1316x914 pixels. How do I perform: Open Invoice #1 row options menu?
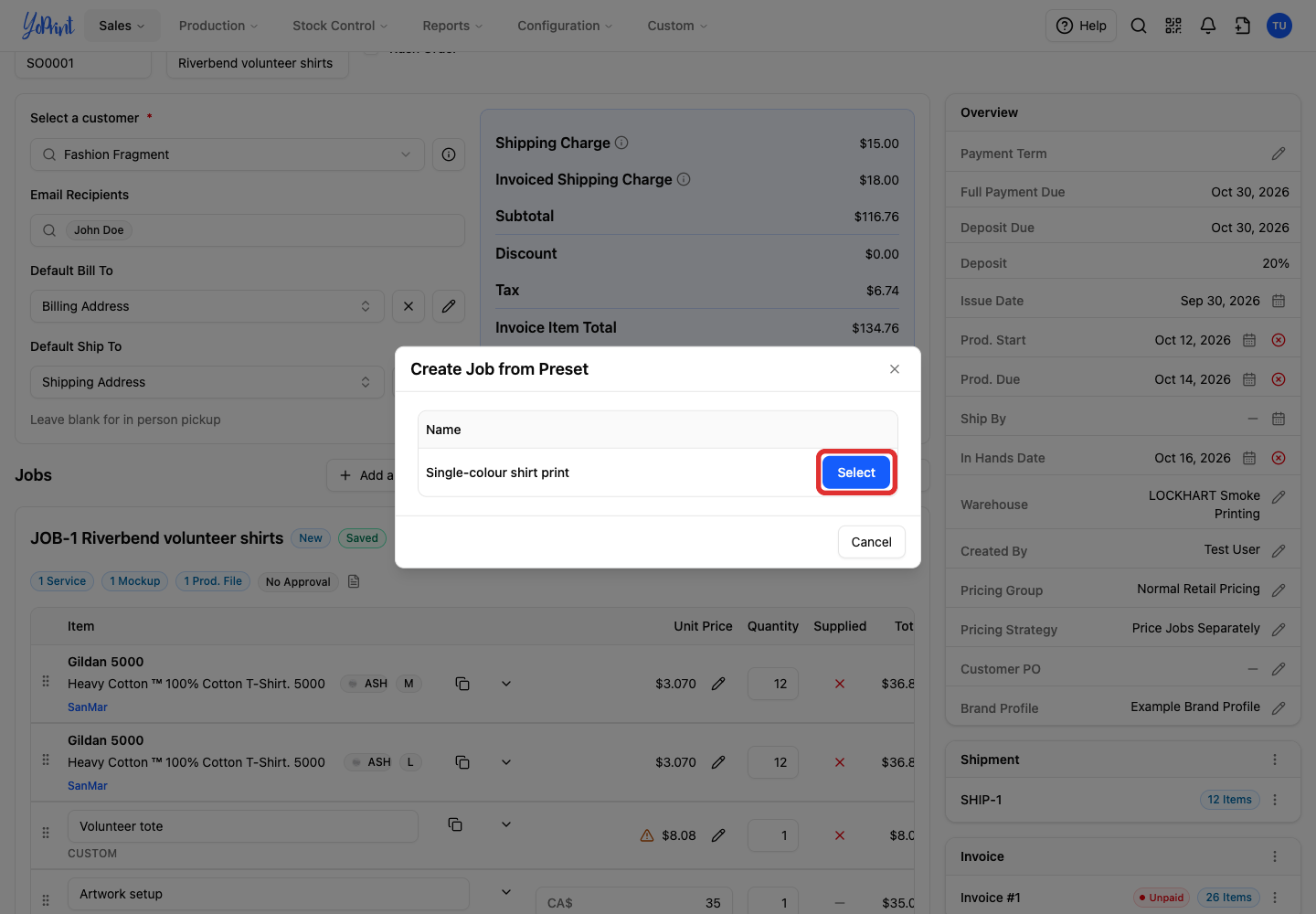[1275, 898]
